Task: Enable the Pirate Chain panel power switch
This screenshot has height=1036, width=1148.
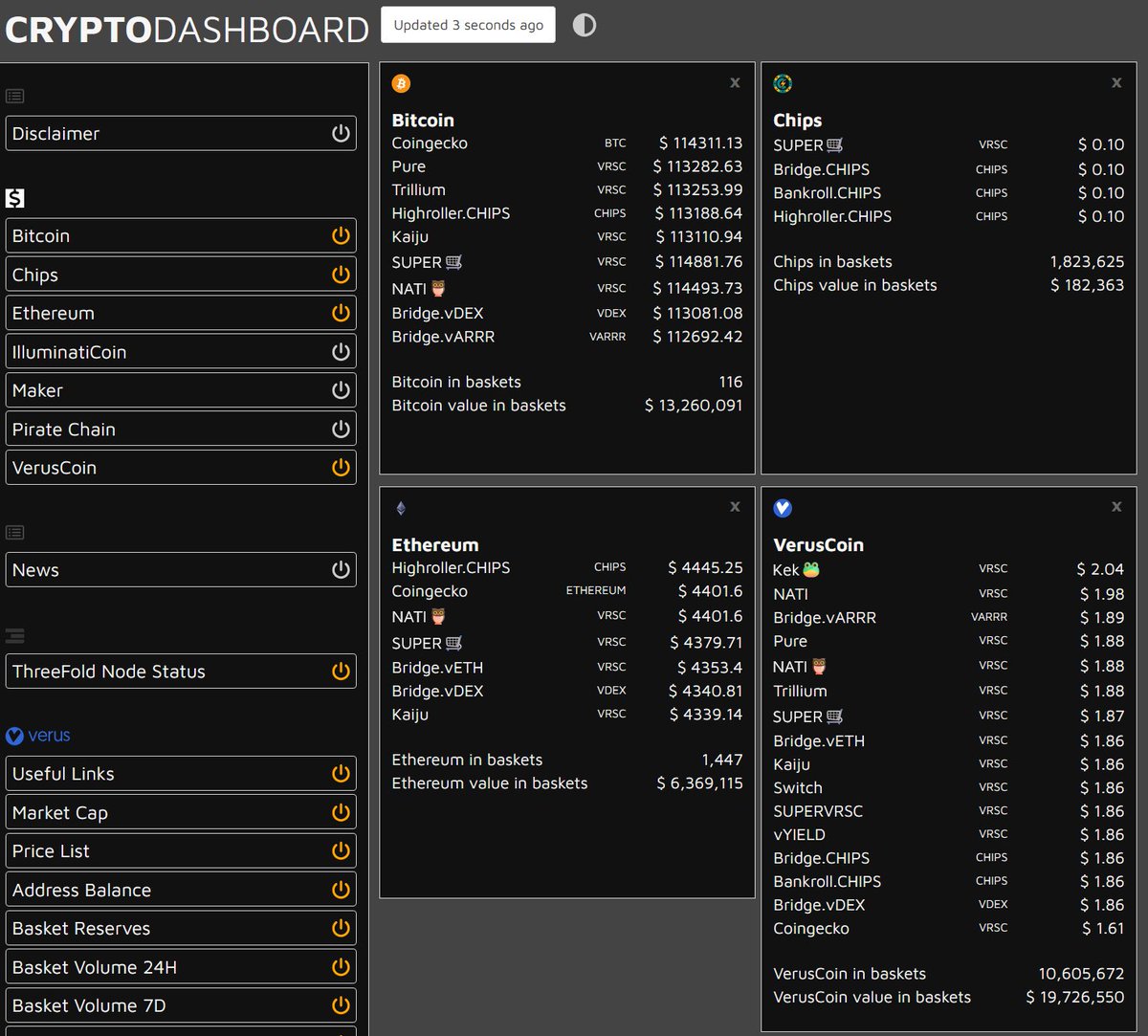Action: click(x=341, y=430)
